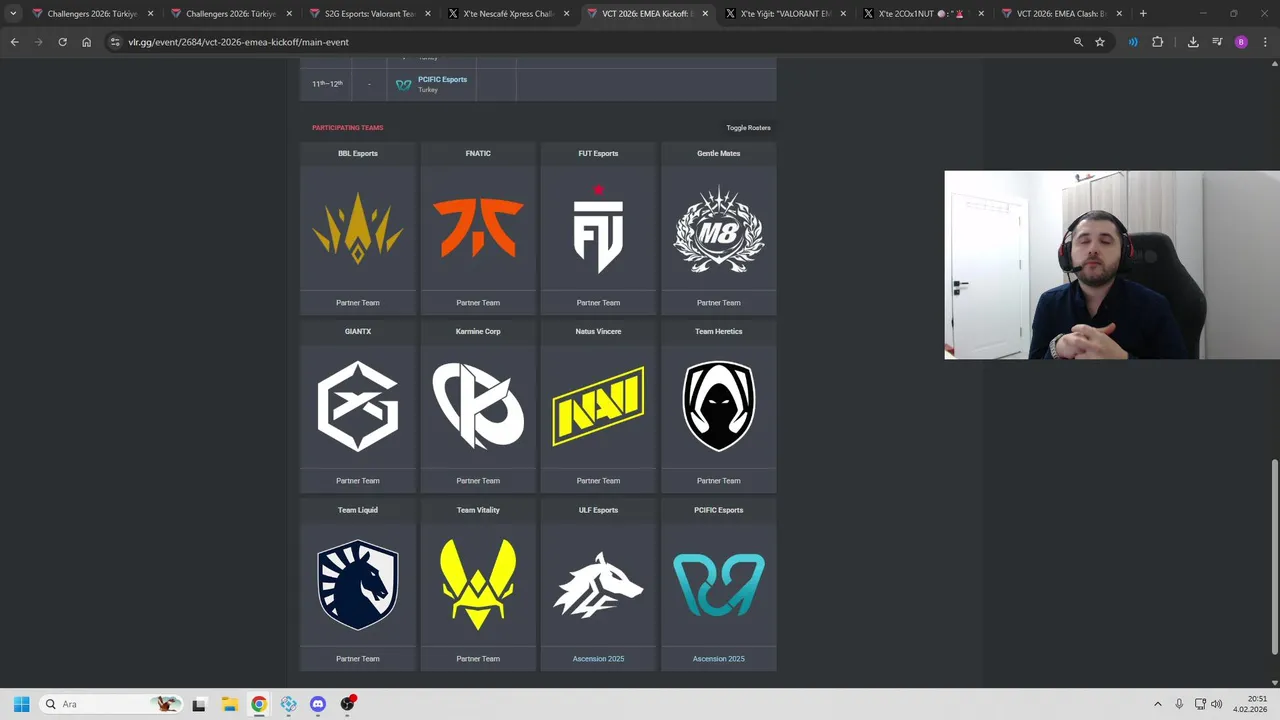Click the small PCIFIC logo in standings row

pyautogui.click(x=404, y=85)
